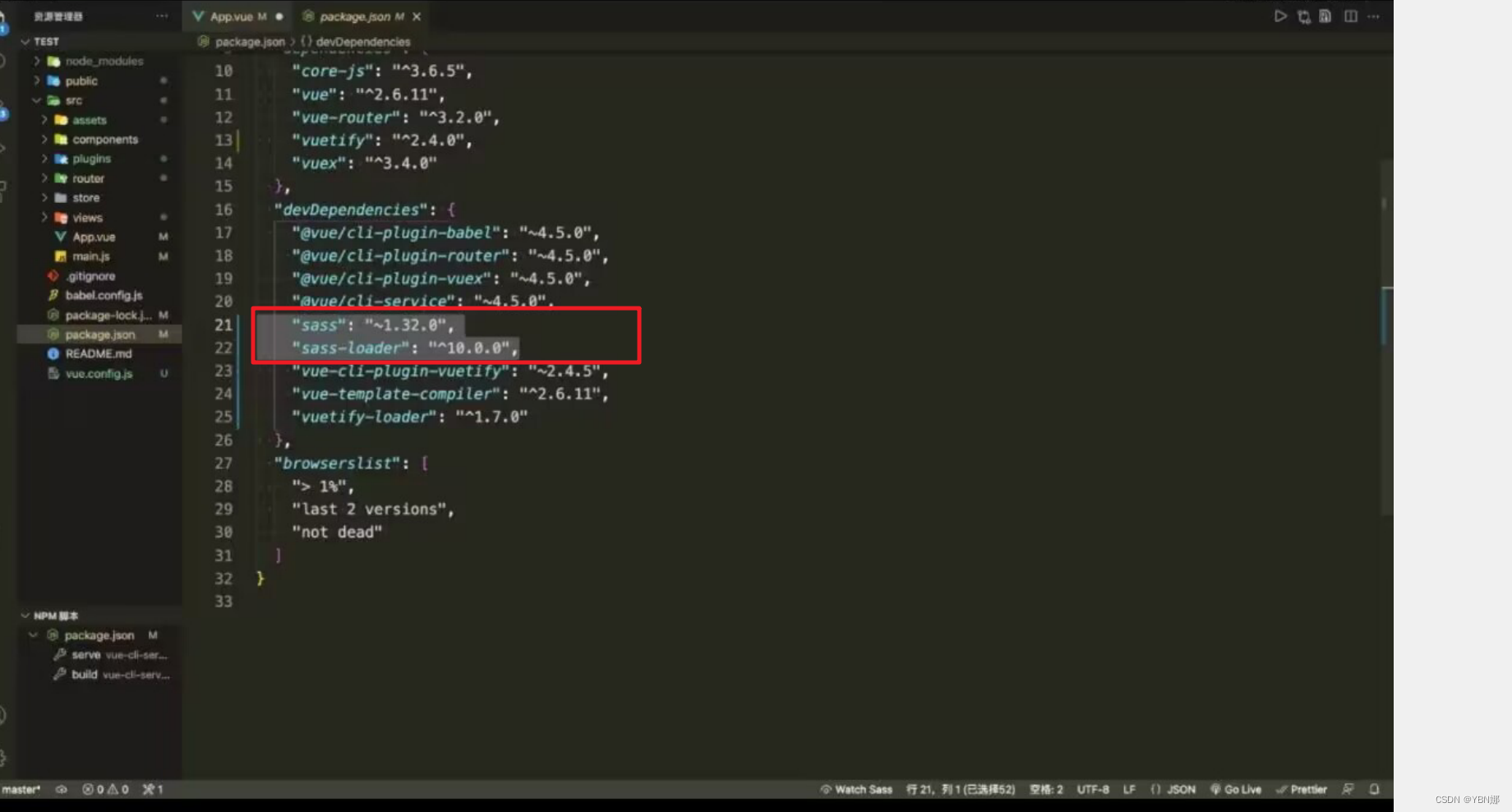The height and width of the screenshot is (812, 1512).
Task: Run the serve NPM script
Action: (x=85, y=655)
